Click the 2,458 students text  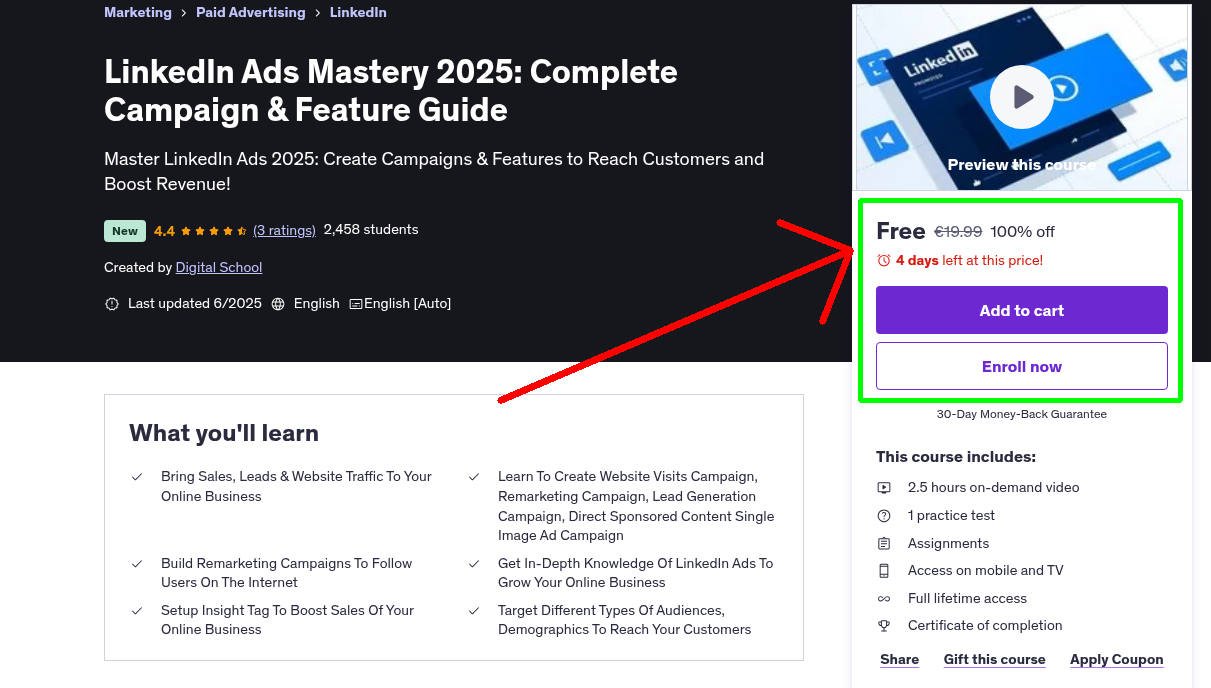[371, 230]
